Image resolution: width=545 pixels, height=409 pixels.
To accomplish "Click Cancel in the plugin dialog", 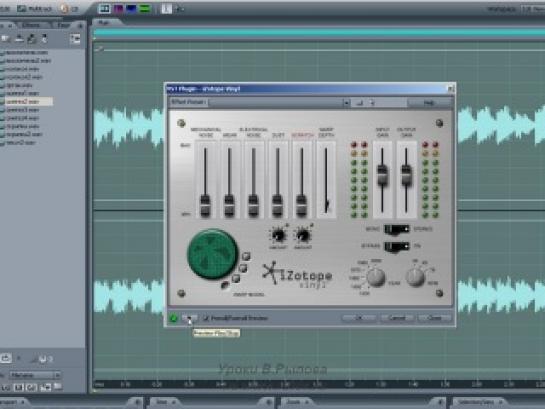I will coord(397,318).
